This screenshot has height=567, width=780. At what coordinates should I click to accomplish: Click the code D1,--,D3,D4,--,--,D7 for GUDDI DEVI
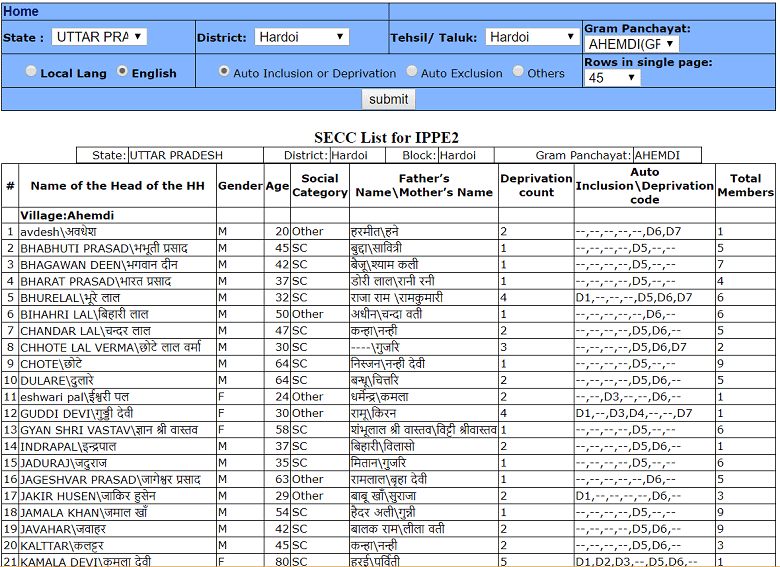tap(634, 413)
